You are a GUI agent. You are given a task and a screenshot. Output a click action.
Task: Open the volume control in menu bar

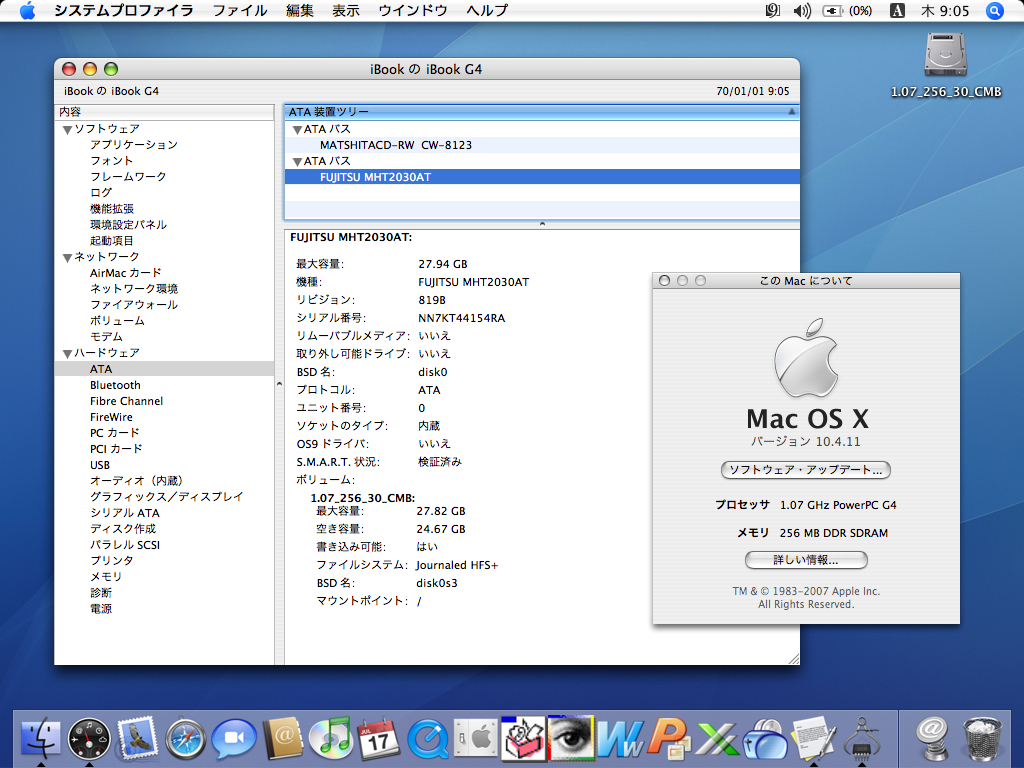pyautogui.click(x=802, y=11)
